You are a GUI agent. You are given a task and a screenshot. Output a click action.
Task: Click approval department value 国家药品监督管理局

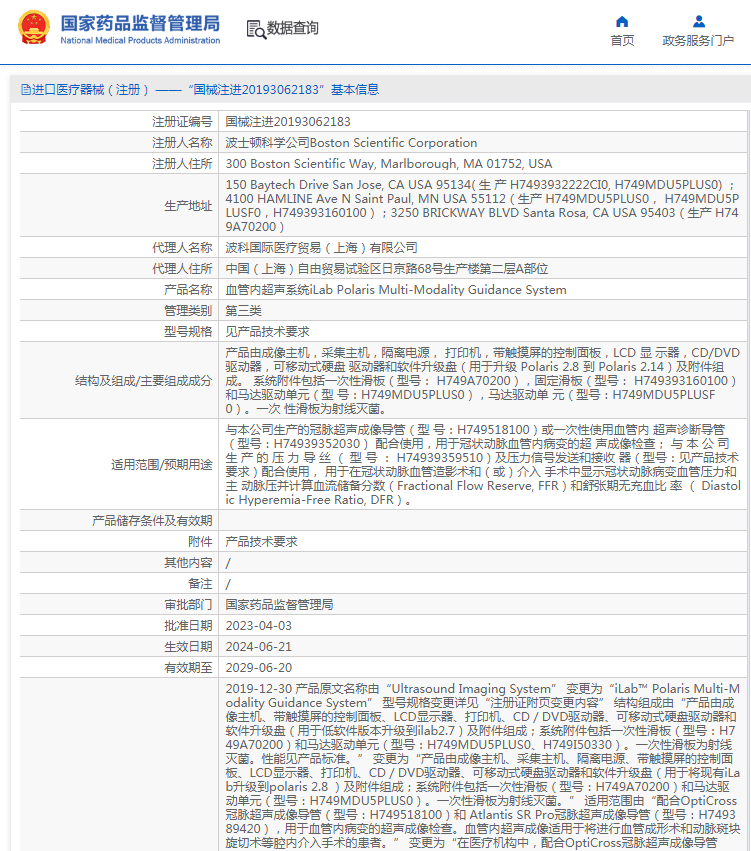point(279,605)
